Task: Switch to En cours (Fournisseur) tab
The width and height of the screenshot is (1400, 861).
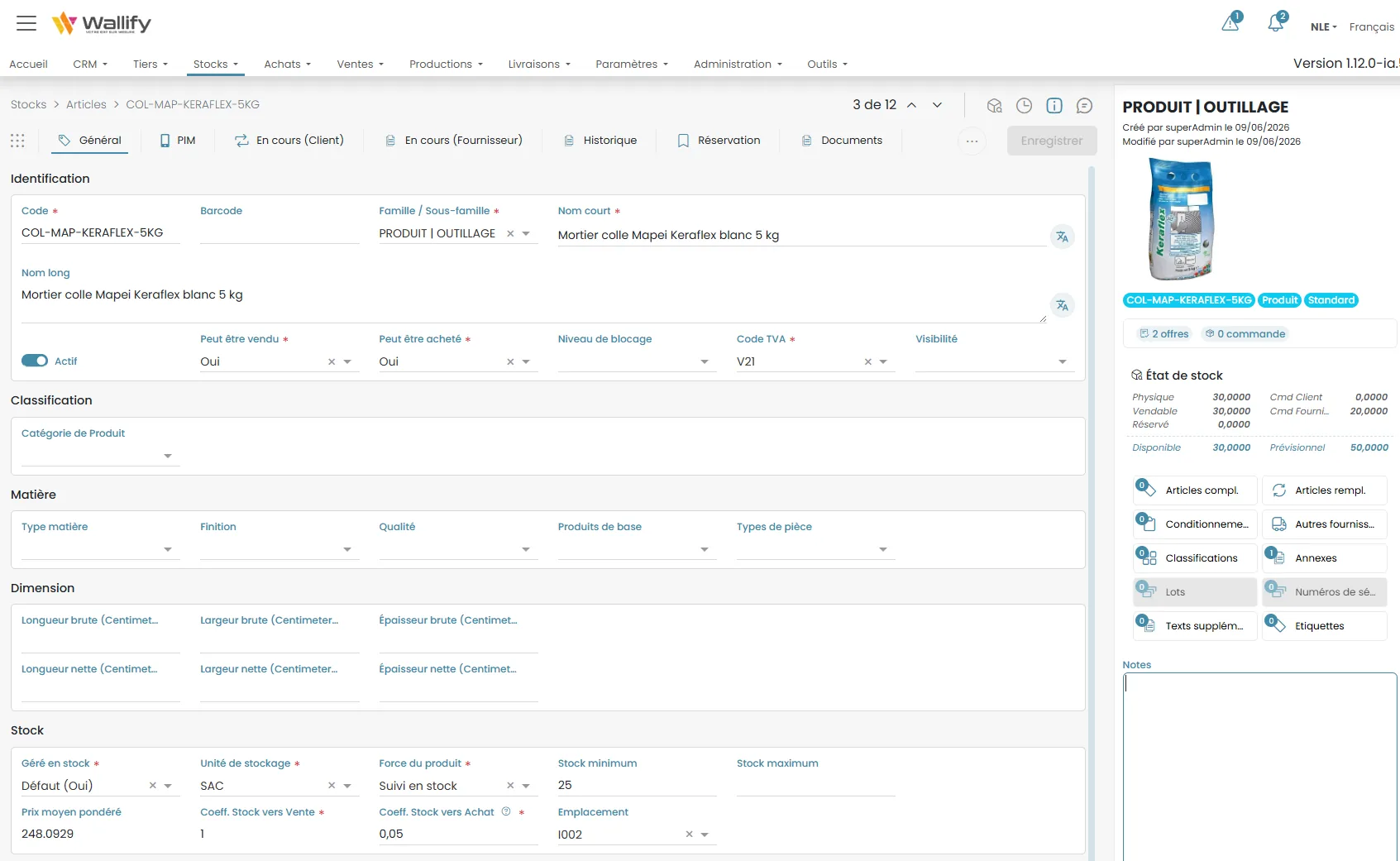Action: [454, 141]
